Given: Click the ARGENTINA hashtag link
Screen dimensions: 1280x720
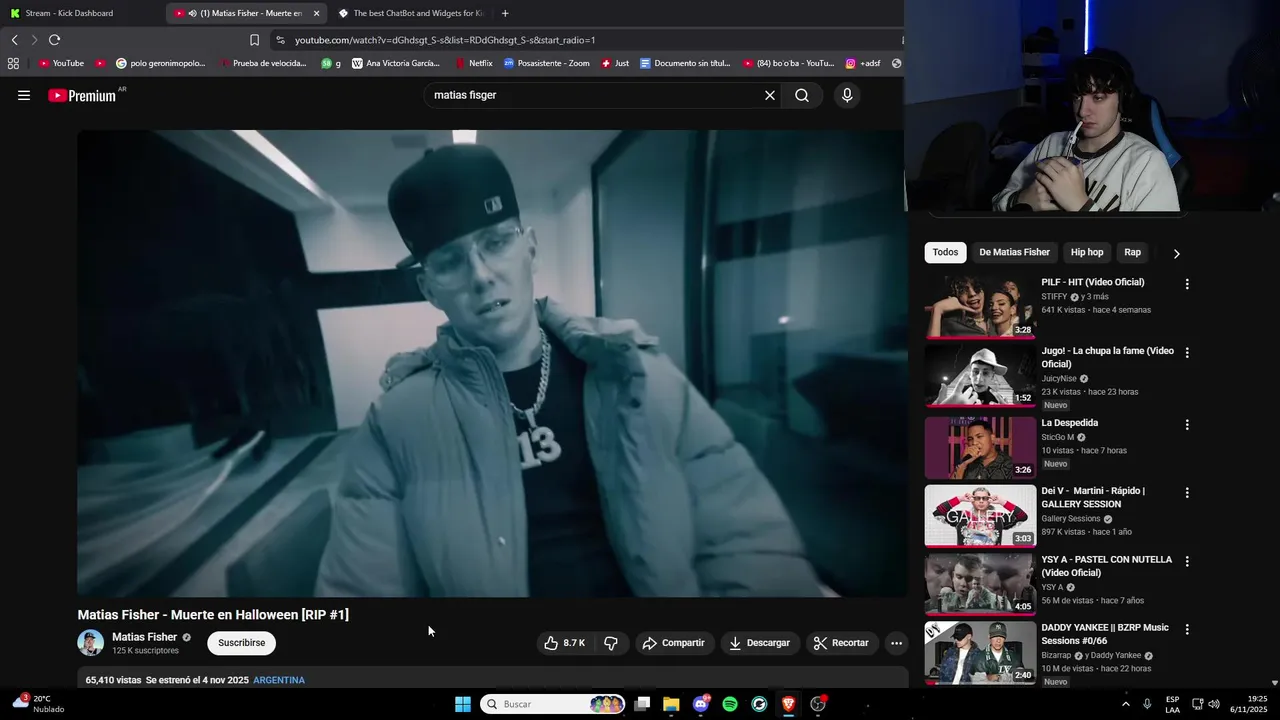Looking at the screenshot, I should click(x=279, y=680).
